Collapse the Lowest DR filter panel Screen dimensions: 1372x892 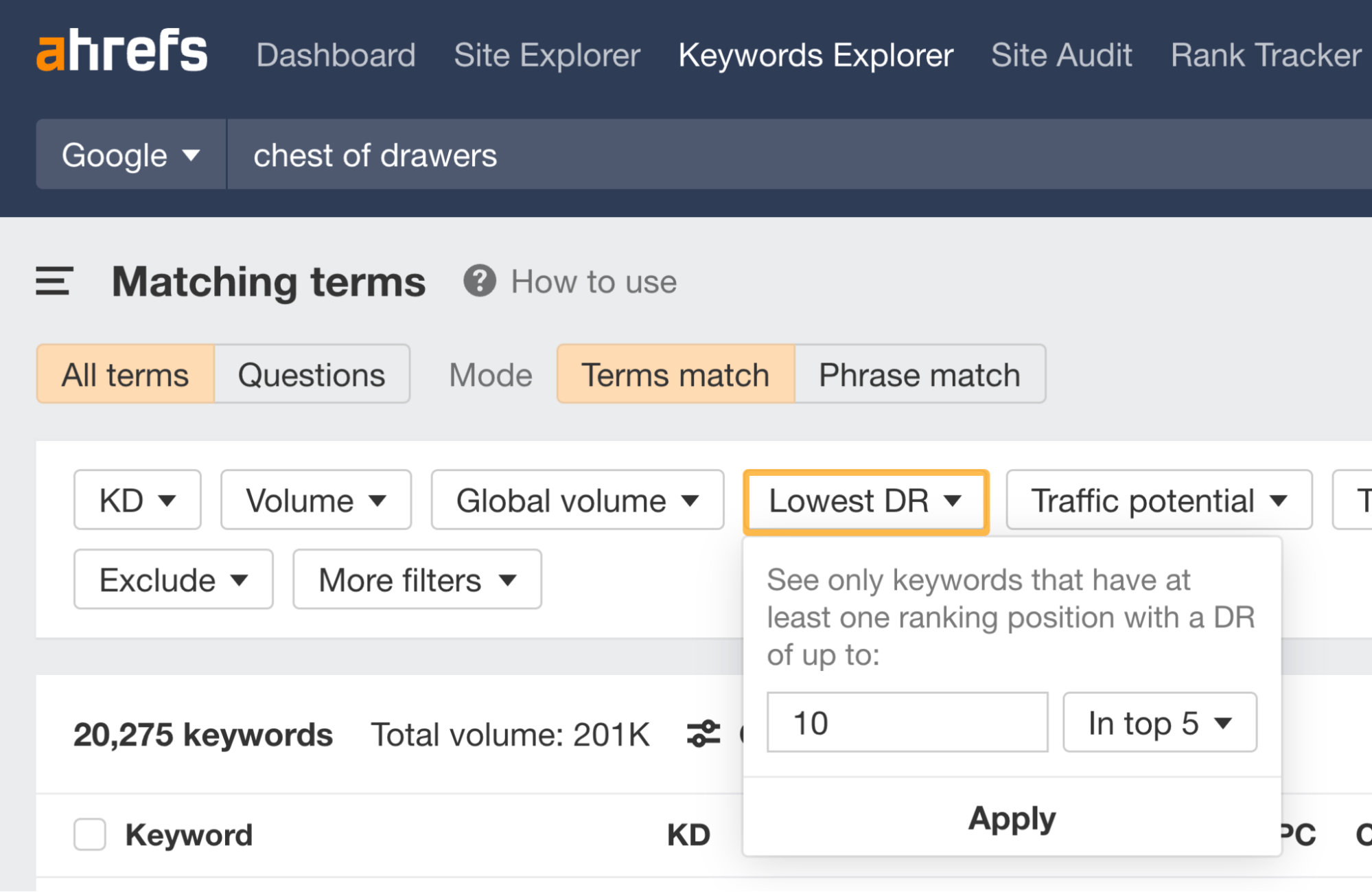pos(865,501)
